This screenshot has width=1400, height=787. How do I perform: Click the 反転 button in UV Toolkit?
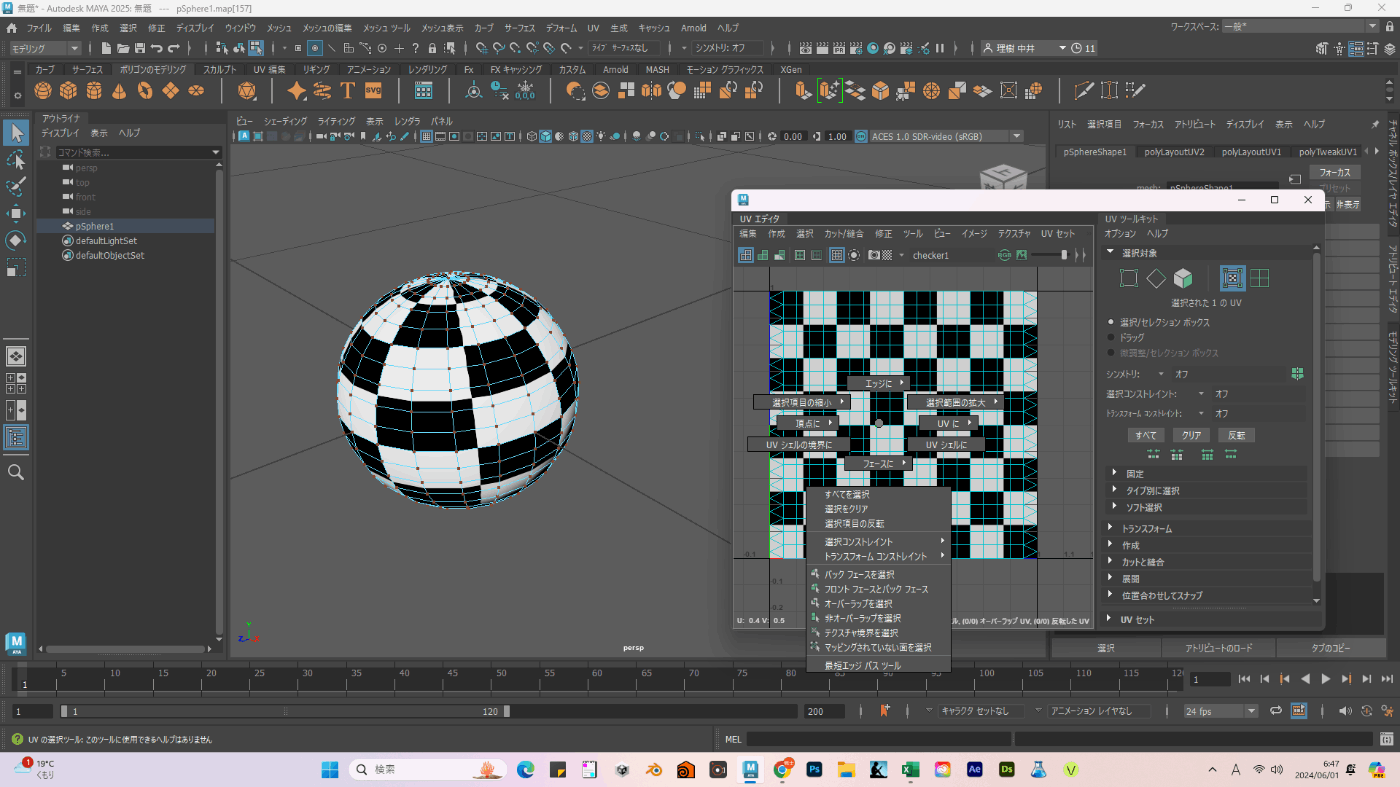coord(1236,435)
